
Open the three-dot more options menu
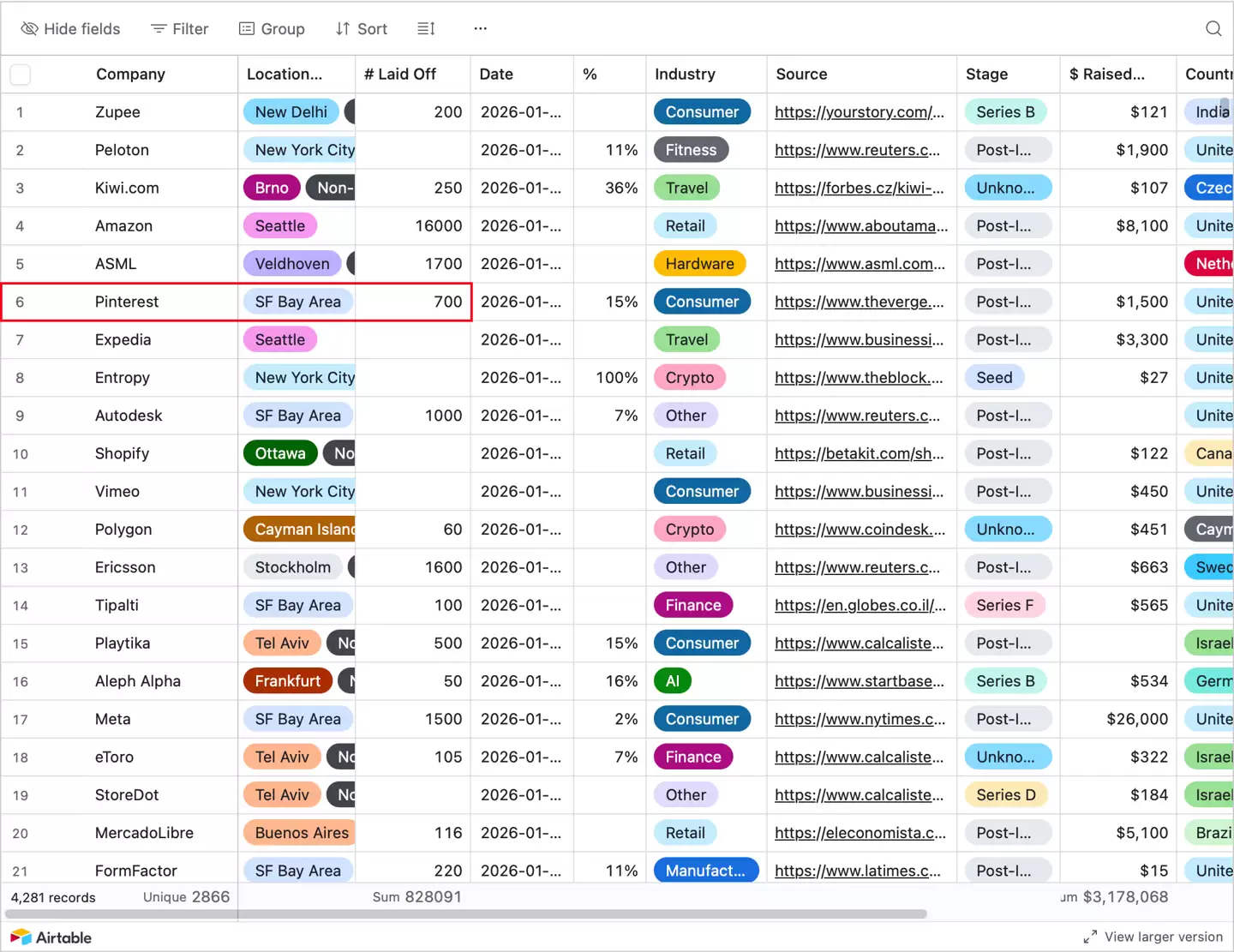pyautogui.click(x=480, y=28)
